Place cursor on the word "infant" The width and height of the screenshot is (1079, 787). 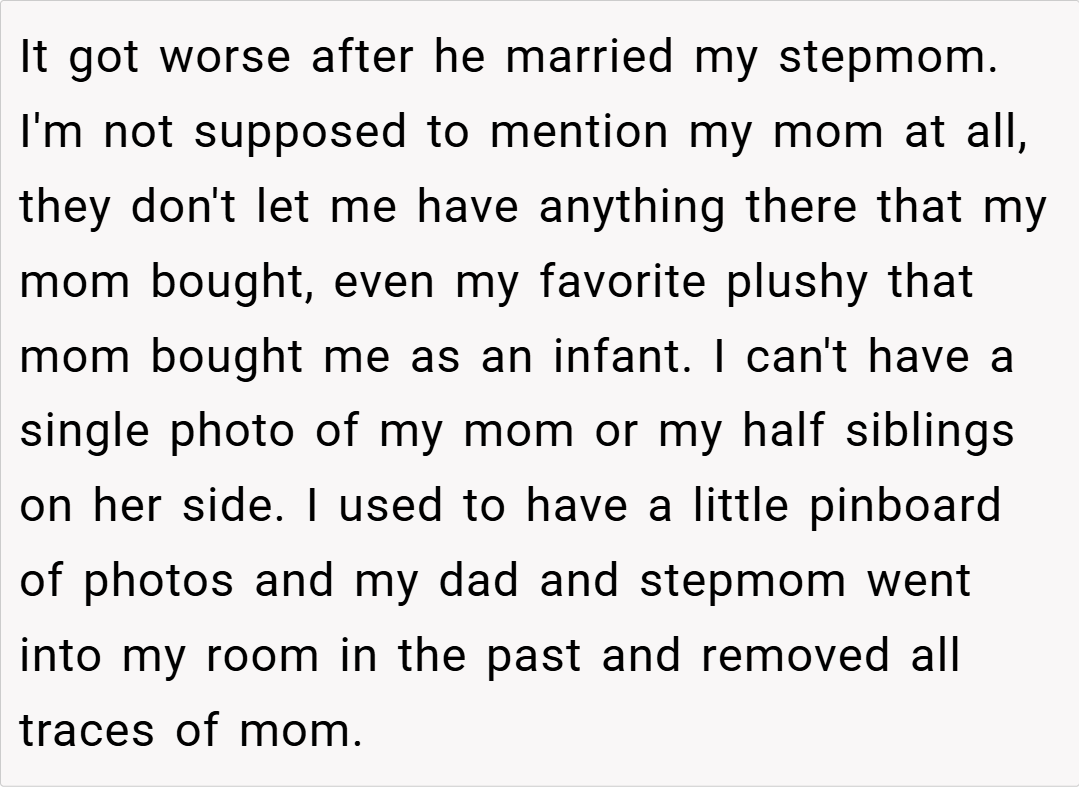click(622, 357)
